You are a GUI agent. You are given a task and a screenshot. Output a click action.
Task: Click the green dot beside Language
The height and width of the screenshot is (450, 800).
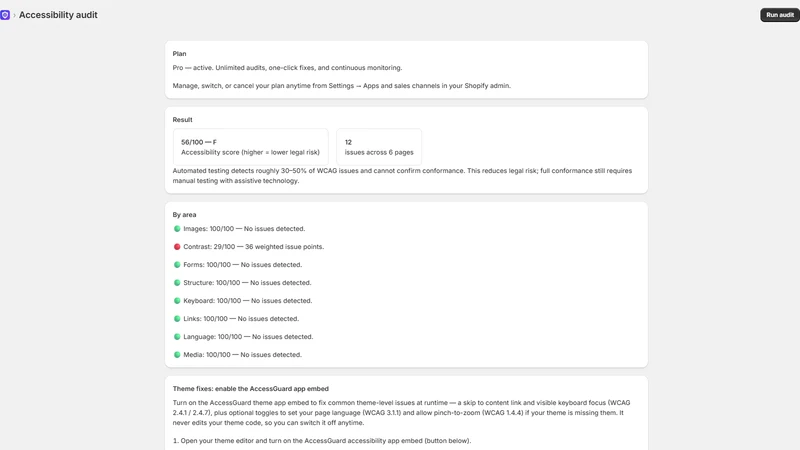(x=177, y=337)
